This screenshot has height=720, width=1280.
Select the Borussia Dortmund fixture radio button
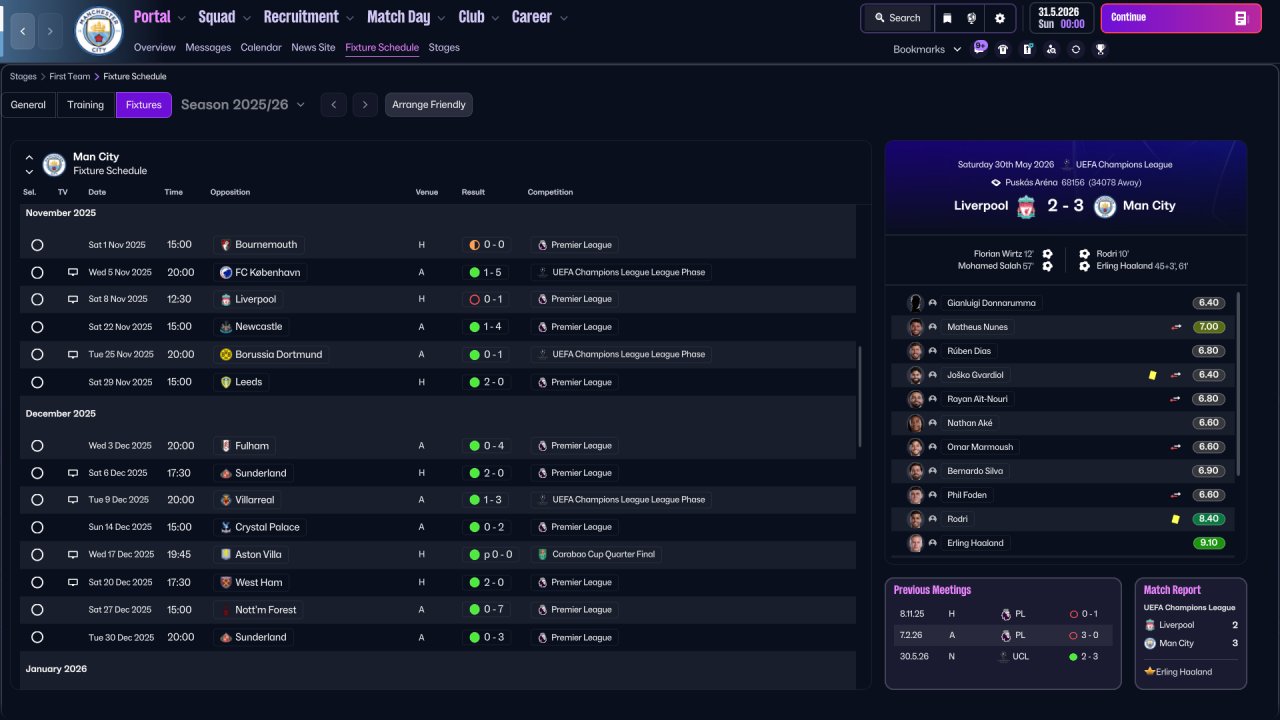(37, 354)
